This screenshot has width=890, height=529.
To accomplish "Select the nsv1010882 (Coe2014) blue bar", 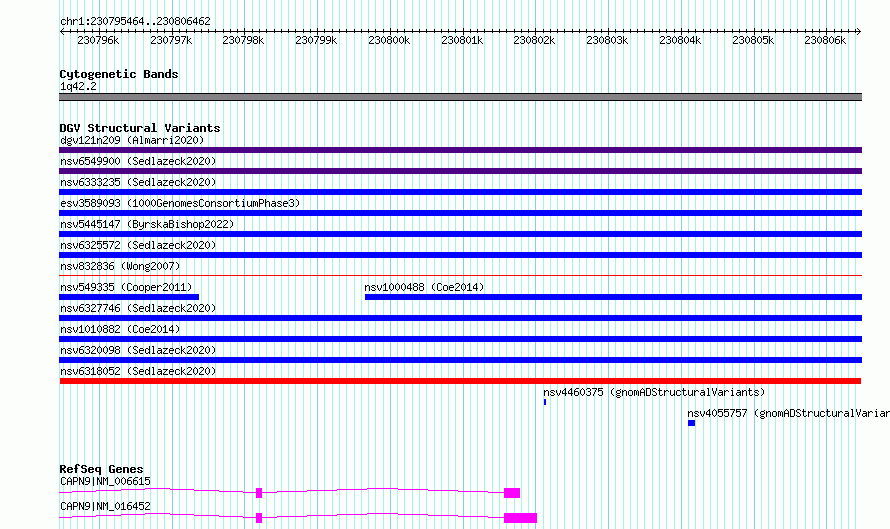I will point(460,339).
